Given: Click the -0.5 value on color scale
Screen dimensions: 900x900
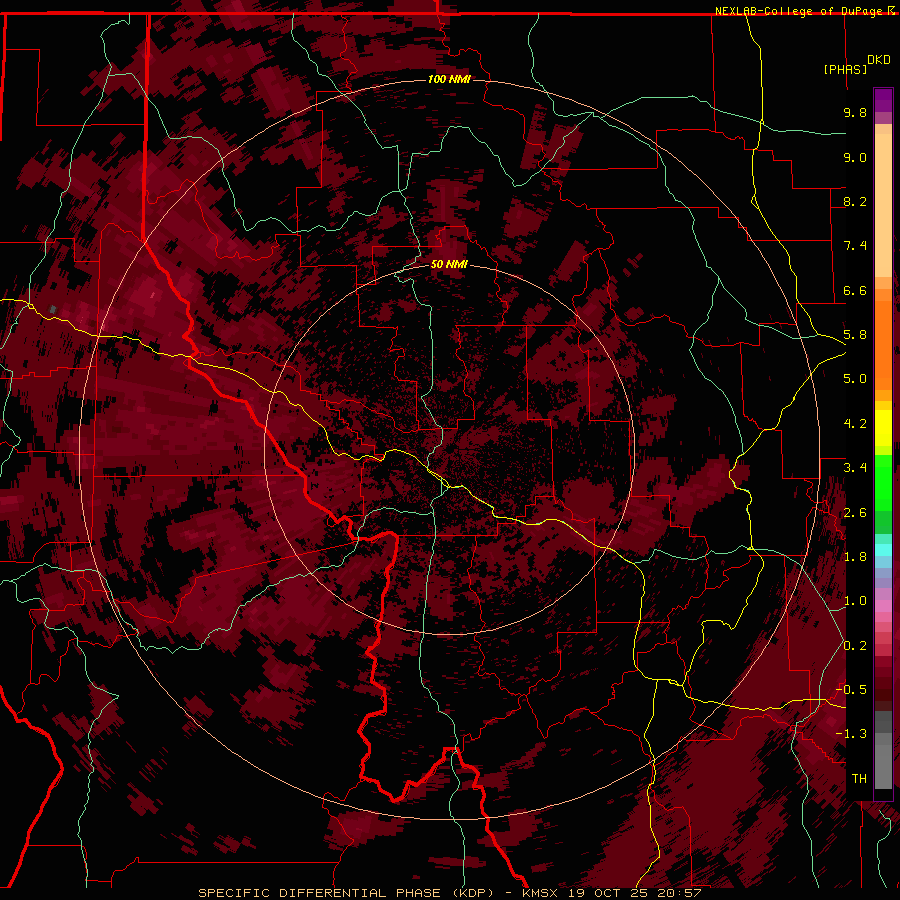Looking at the screenshot, I should (x=852, y=689).
